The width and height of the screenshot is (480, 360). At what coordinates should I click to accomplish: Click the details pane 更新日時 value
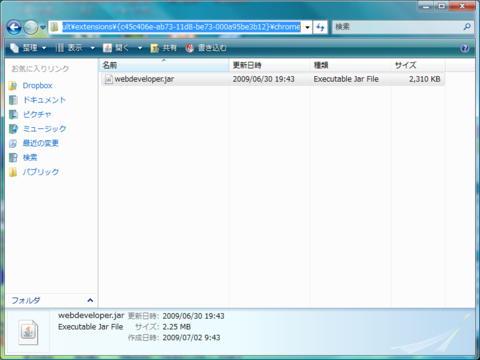point(193,316)
